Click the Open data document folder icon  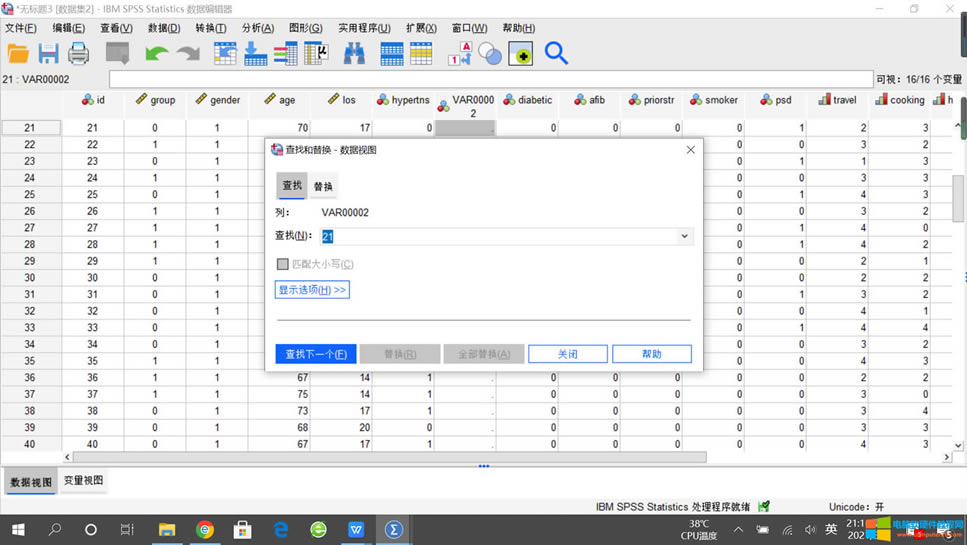18,53
